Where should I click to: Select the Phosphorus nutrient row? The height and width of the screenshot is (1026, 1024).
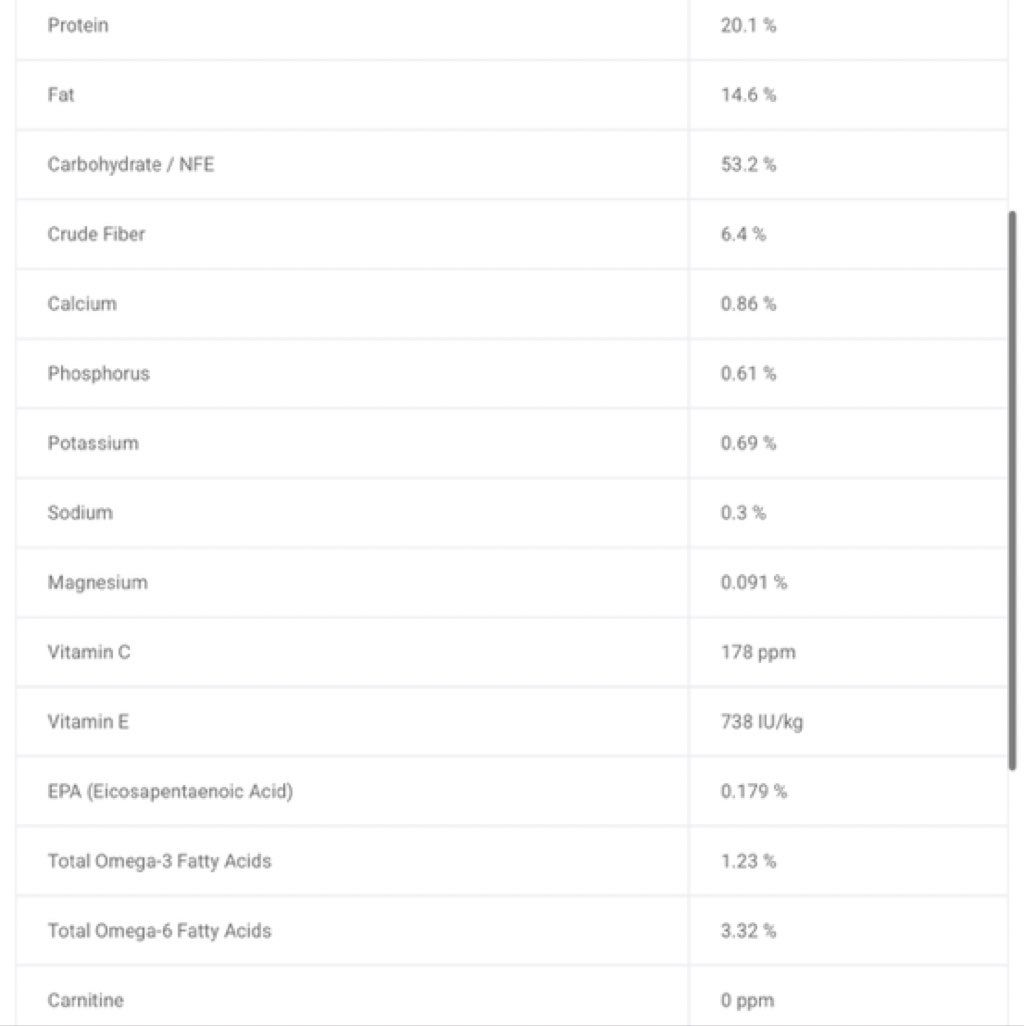coord(512,374)
